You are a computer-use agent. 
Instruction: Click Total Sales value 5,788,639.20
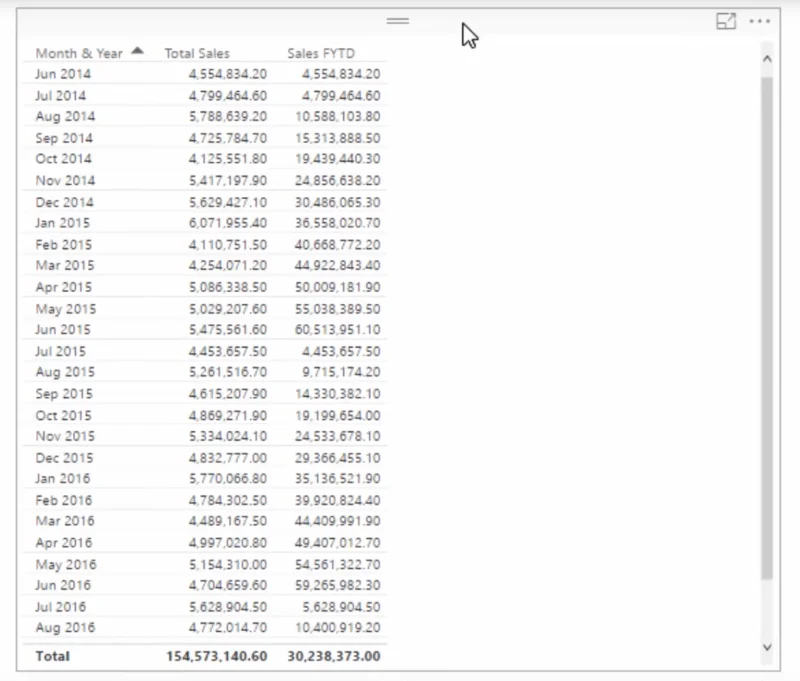coord(228,117)
